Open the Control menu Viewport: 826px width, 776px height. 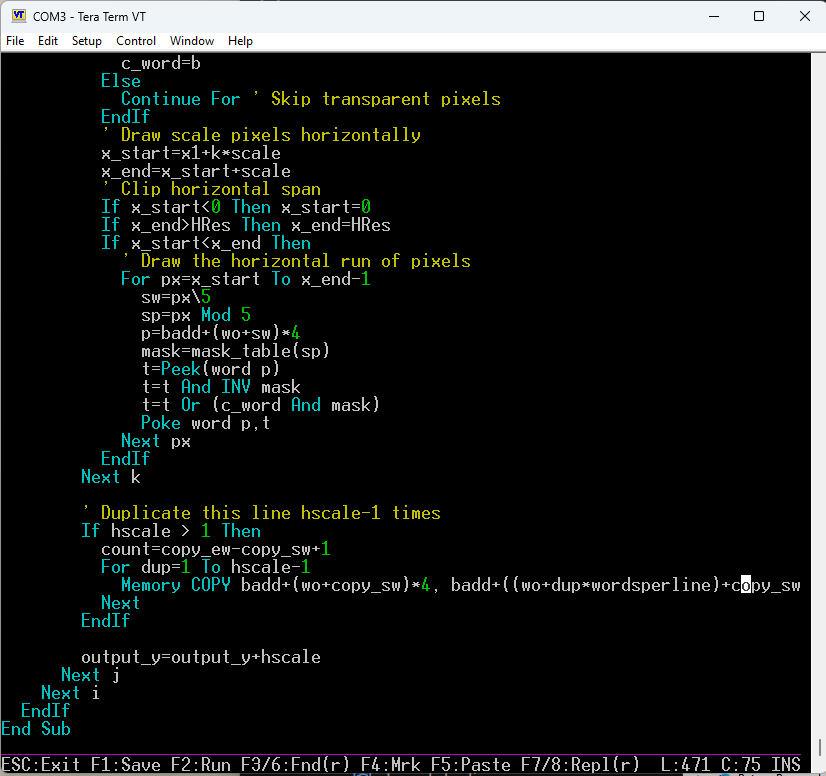click(x=136, y=41)
